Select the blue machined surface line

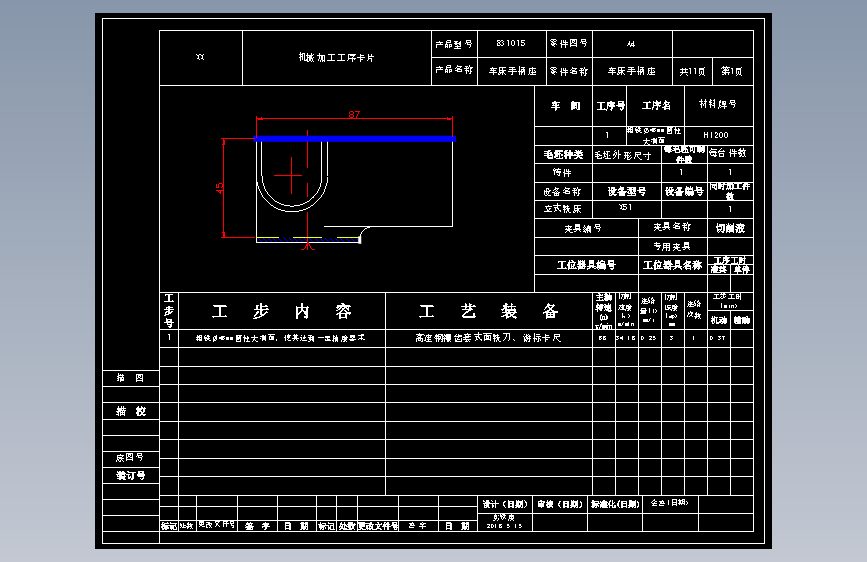354,139
